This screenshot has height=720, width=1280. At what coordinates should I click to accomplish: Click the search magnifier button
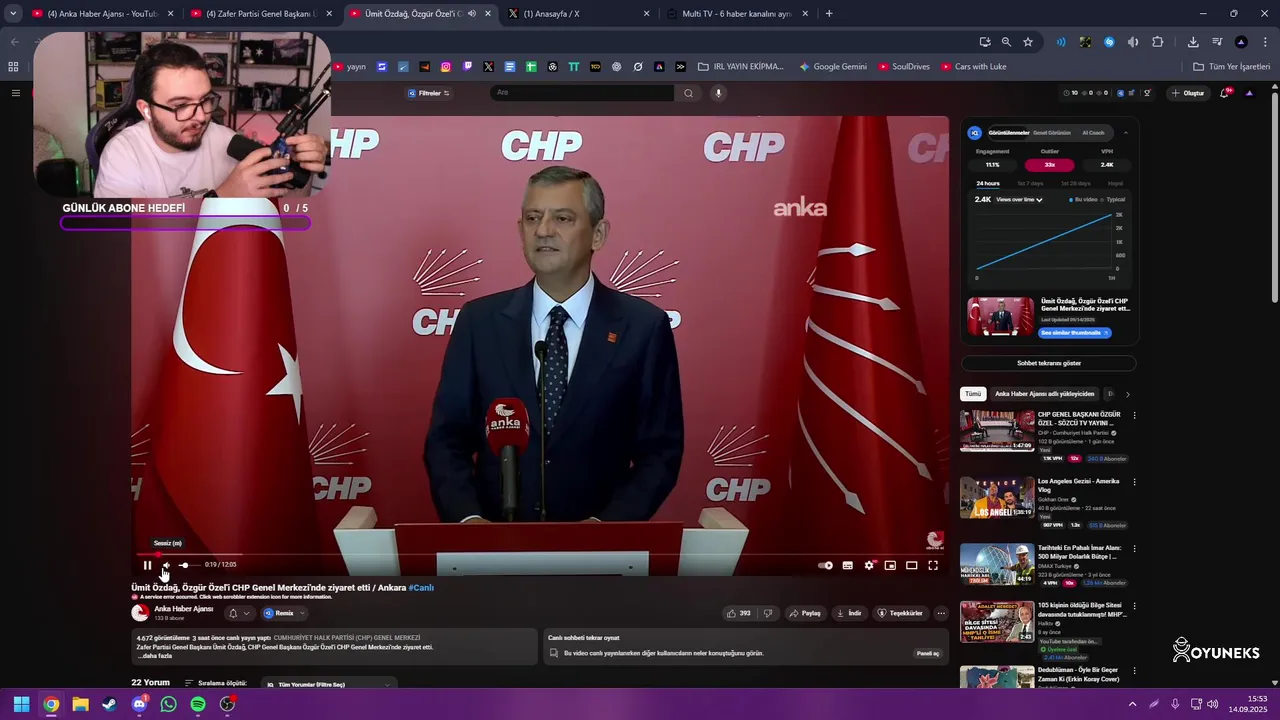click(688, 93)
